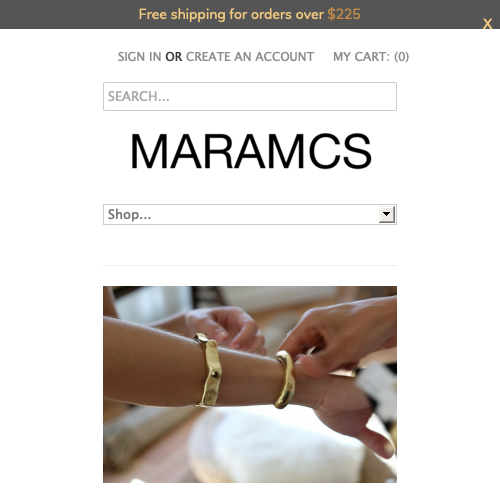Expand the Shop... dropdown menu
This screenshot has width=500, height=500.
(250, 214)
